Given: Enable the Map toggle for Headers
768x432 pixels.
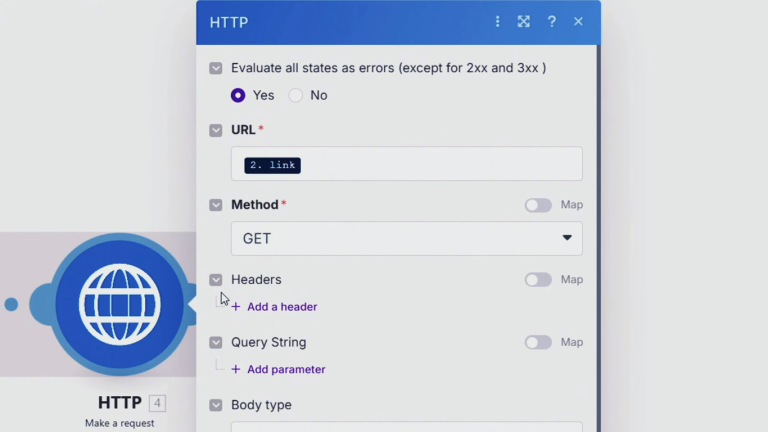Looking at the screenshot, I should 538,280.
